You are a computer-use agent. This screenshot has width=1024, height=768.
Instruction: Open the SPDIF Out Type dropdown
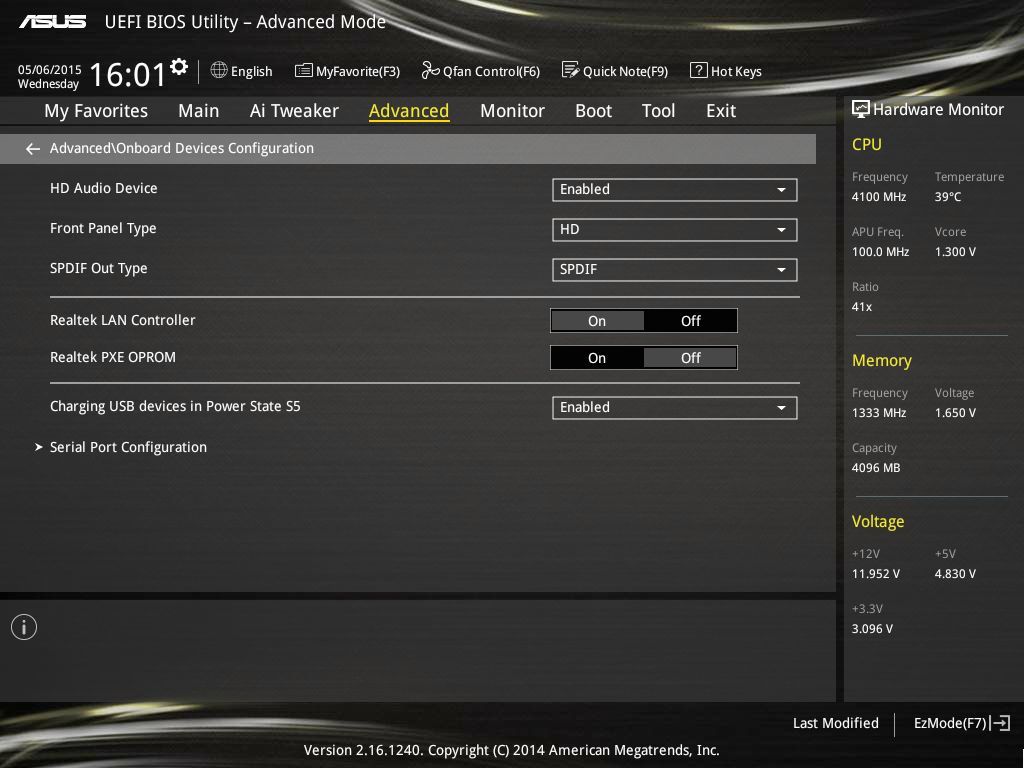coord(674,269)
